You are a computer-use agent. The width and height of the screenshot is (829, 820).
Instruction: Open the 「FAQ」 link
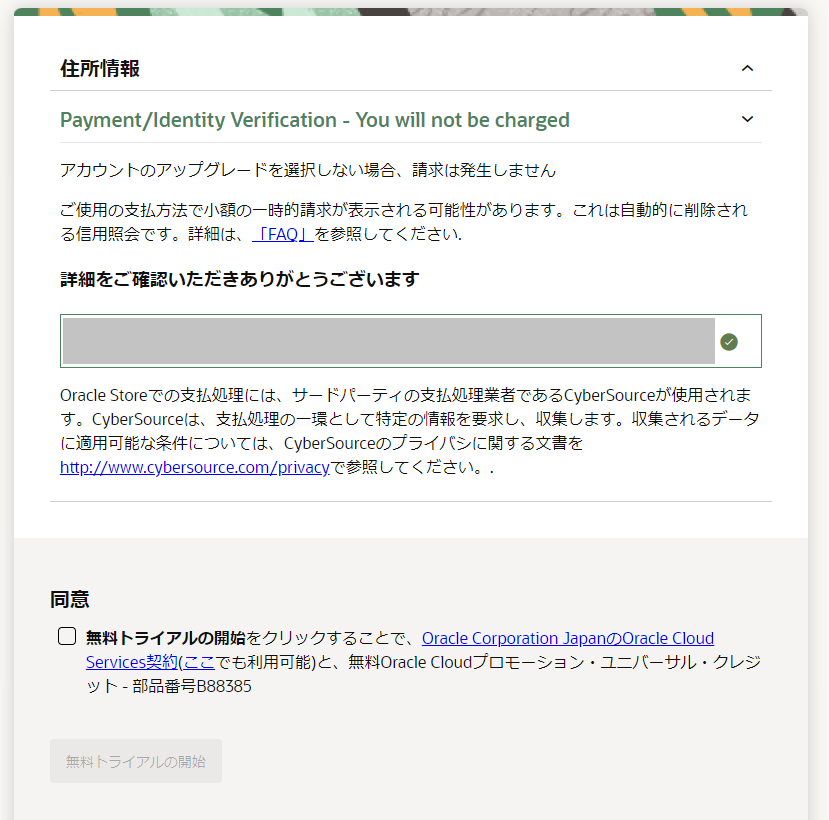tap(283, 234)
